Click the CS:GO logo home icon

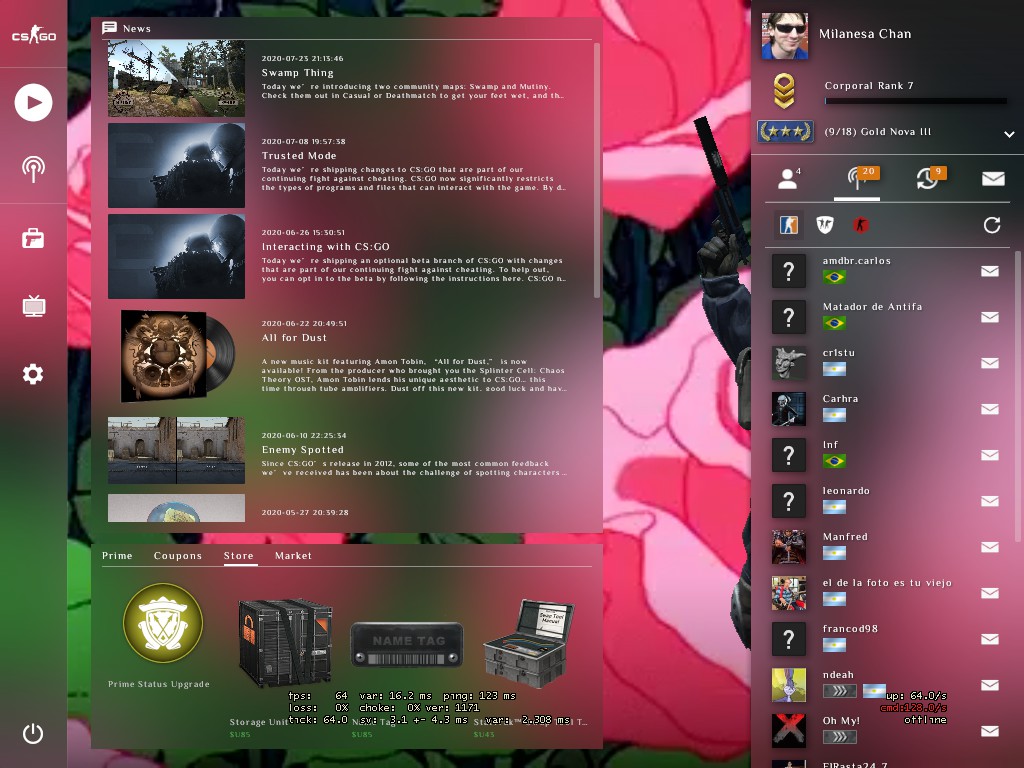tap(34, 34)
